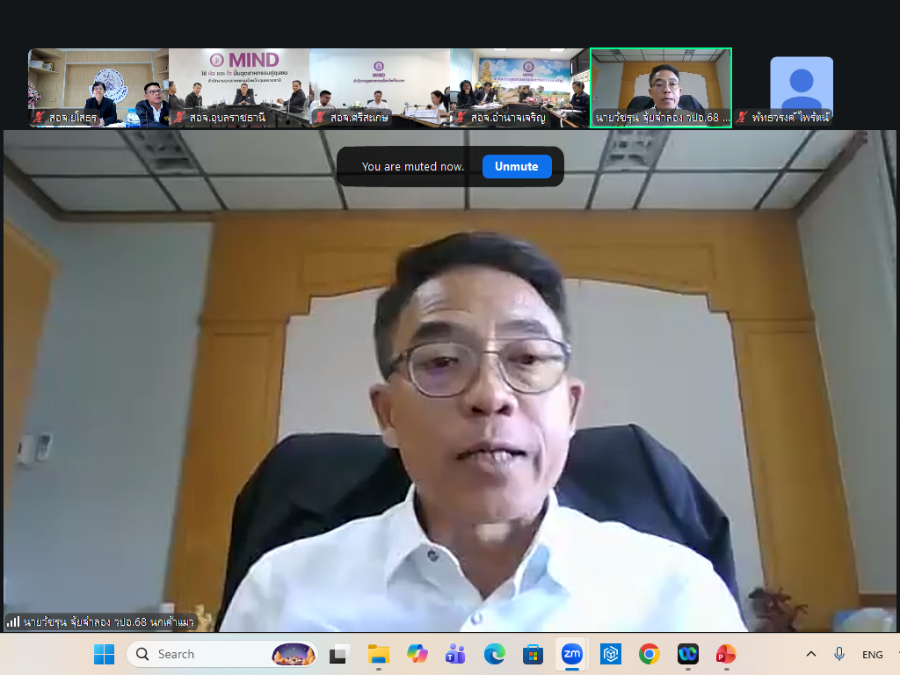This screenshot has height=675, width=900.
Task: Open the ENG language input switcher
Action: click(872, 654)
